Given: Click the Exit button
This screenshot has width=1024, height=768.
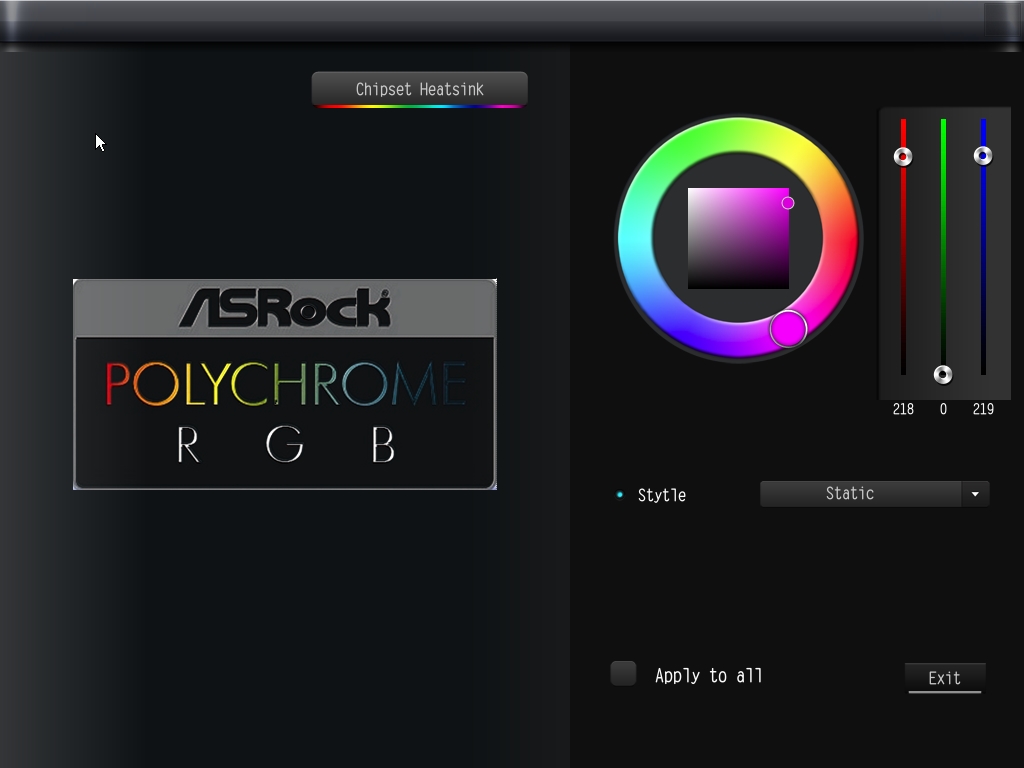Looking at the screenshot, I should (x=944, y=678).
